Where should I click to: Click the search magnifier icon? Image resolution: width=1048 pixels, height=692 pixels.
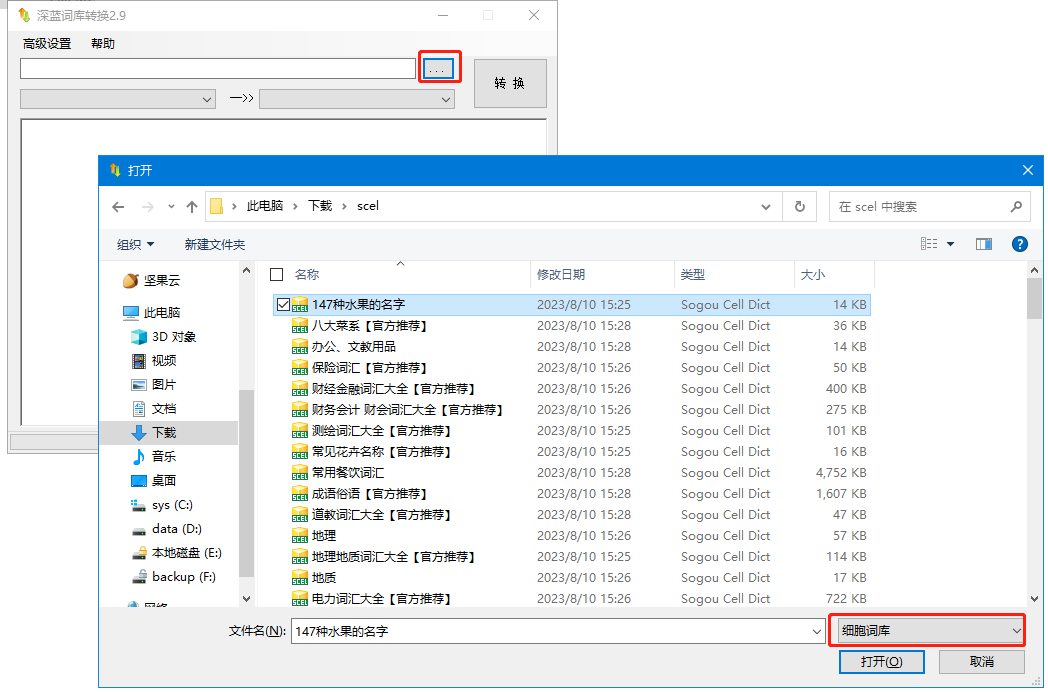[1016, 207]
